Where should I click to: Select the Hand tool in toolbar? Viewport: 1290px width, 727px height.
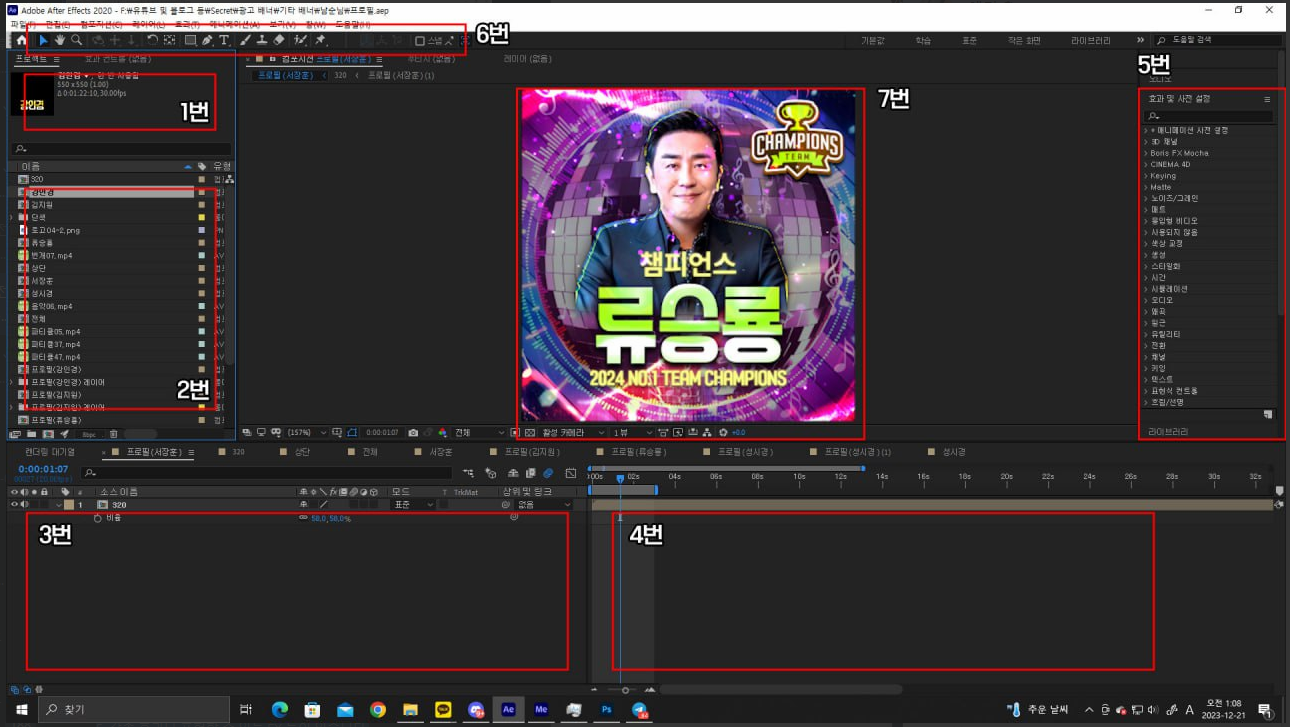click(x=59, y=41)
